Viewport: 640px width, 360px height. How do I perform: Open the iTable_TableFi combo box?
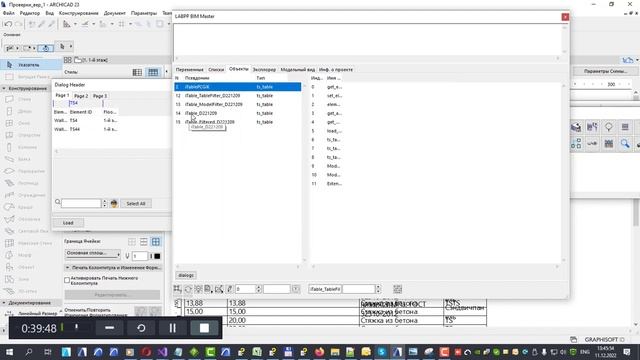pyautogui.click(x=325, y=289)
